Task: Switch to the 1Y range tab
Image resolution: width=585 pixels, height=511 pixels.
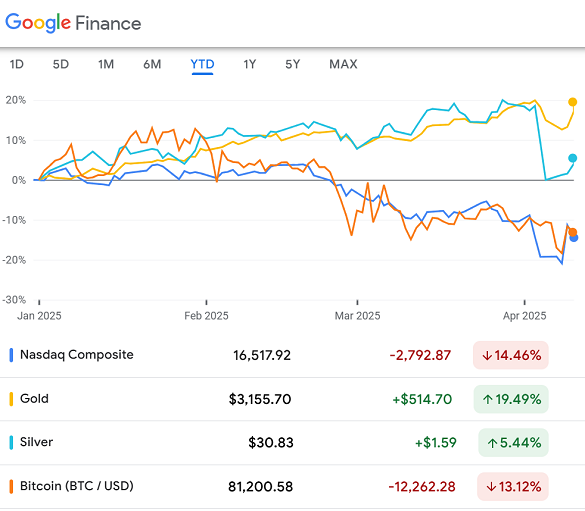Action: coord(250,65)
